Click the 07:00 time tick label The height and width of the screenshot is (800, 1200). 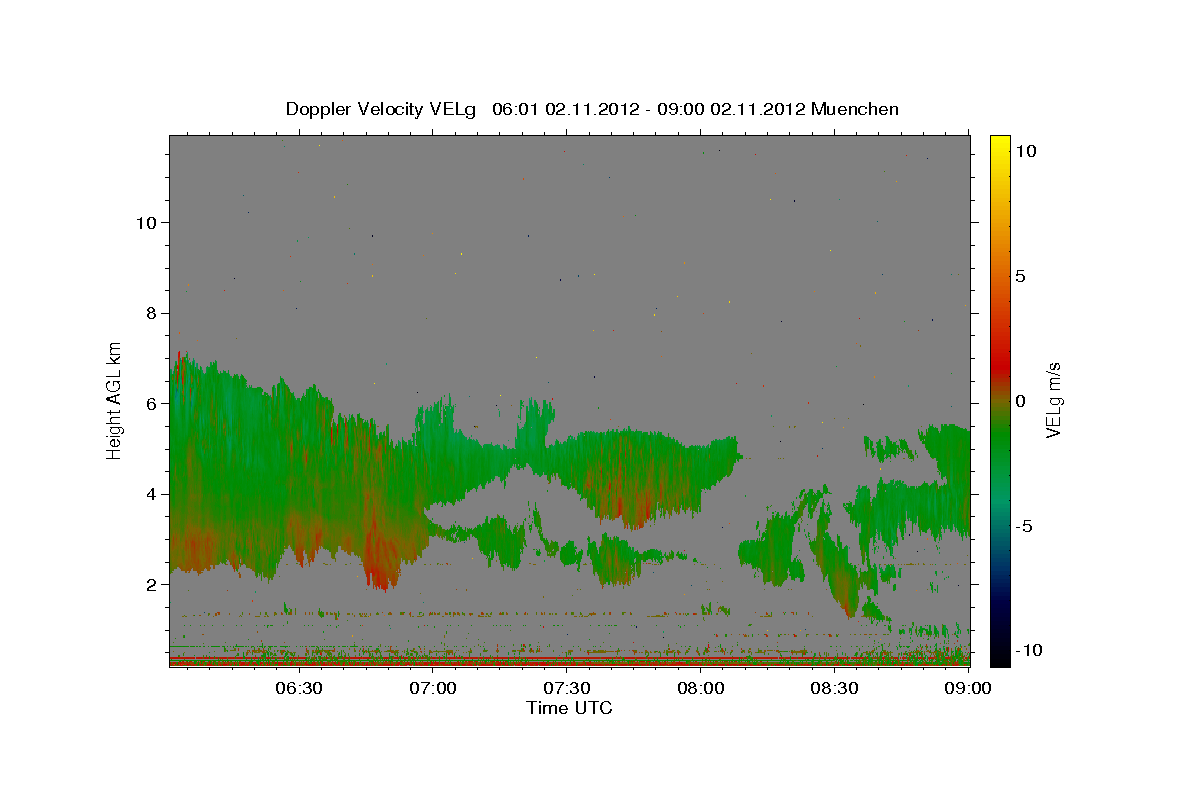click(433, 688)
